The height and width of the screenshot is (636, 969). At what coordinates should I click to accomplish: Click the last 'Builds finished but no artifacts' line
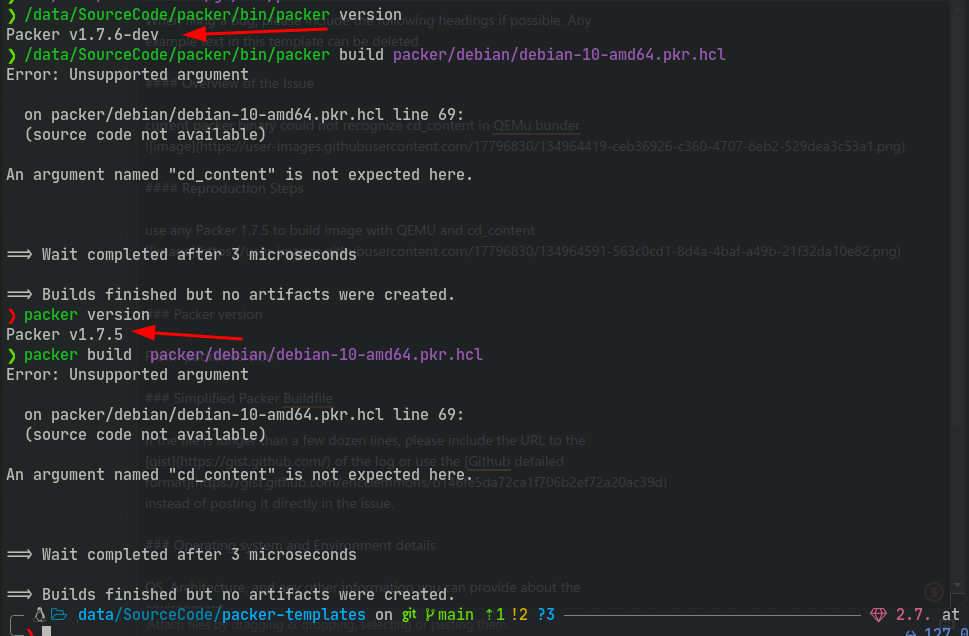(231, 595)
